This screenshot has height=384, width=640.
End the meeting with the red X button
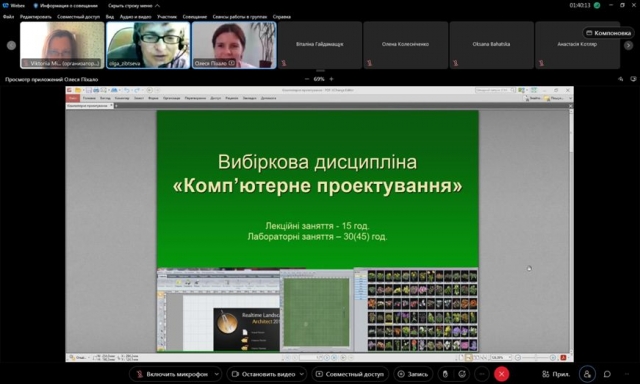pos(502,374)
